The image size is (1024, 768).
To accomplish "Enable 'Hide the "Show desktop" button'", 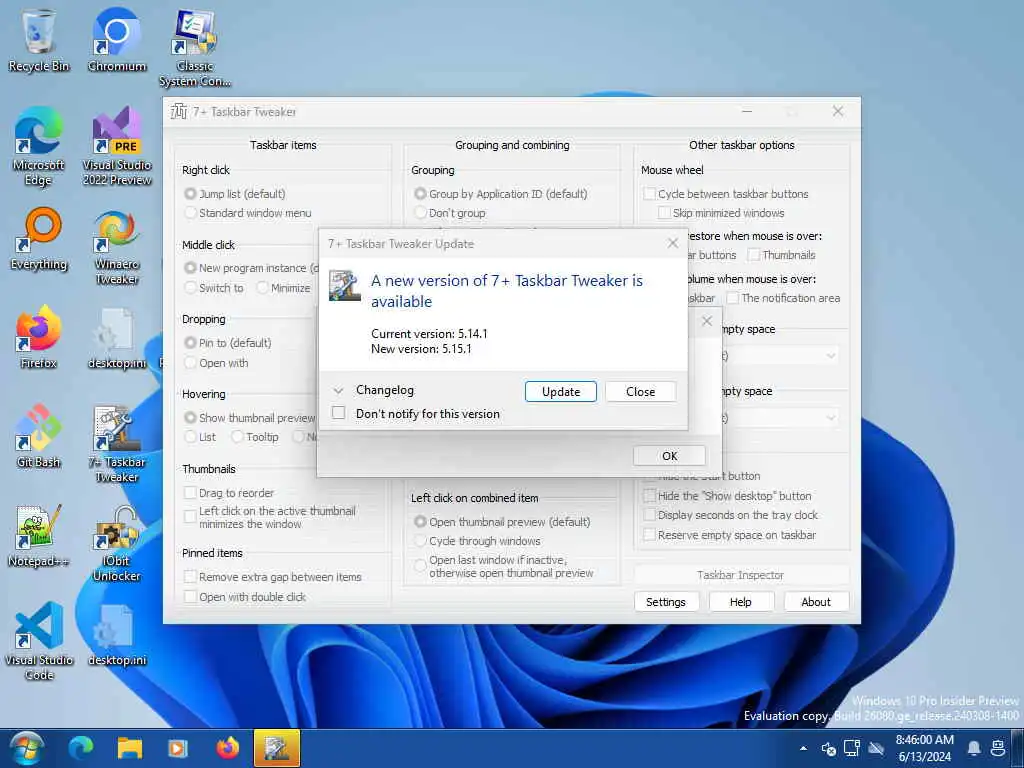I will pos(649,496).
